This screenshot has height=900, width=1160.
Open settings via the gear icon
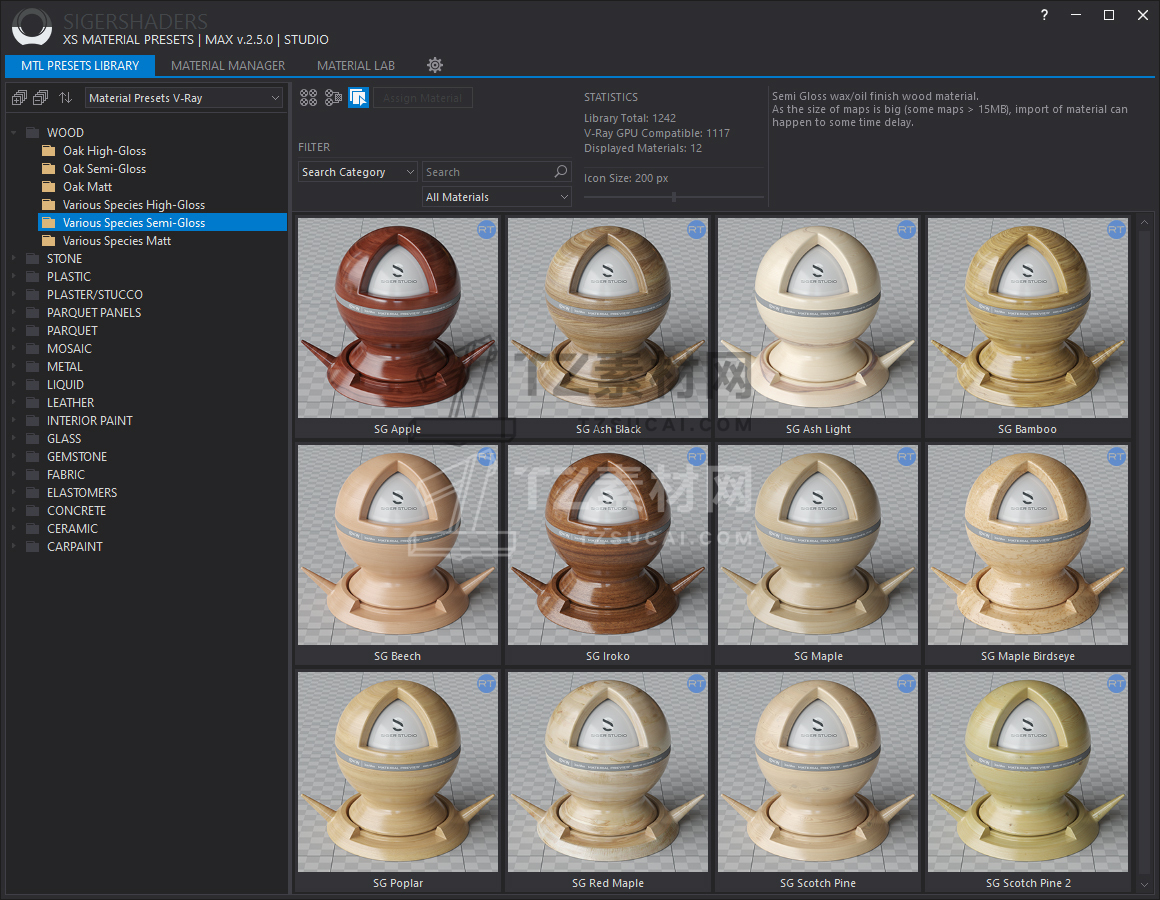[x=435, y=65]
